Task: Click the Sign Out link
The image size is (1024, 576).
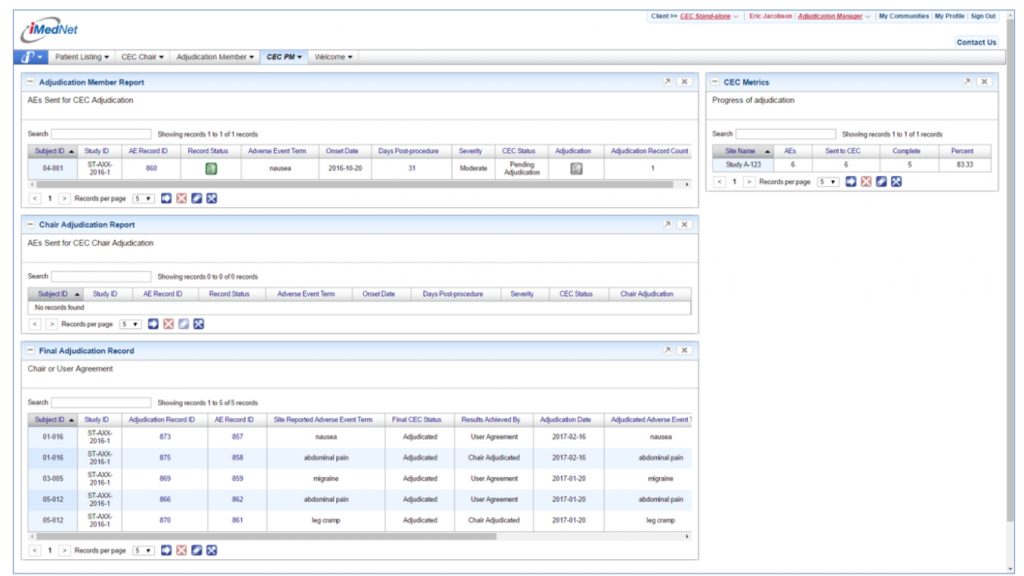Action: (983, 16)
